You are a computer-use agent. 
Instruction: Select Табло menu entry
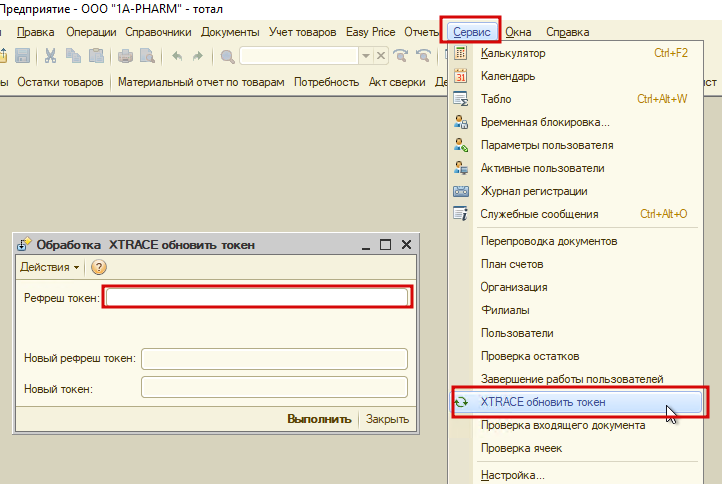pyautogui.click(x=576, y=99)
